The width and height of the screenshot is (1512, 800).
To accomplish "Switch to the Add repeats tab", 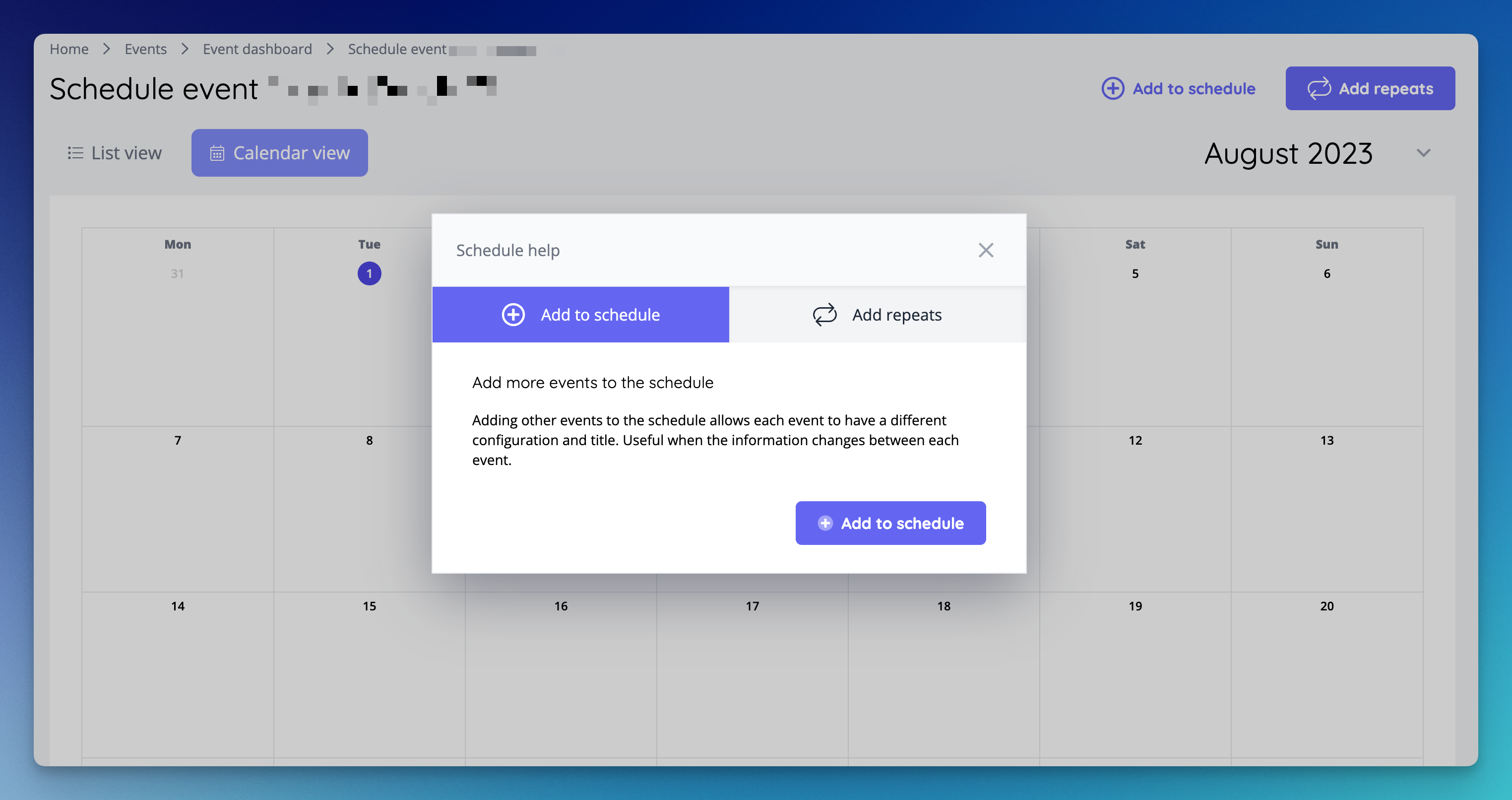I will coord(877,314).
